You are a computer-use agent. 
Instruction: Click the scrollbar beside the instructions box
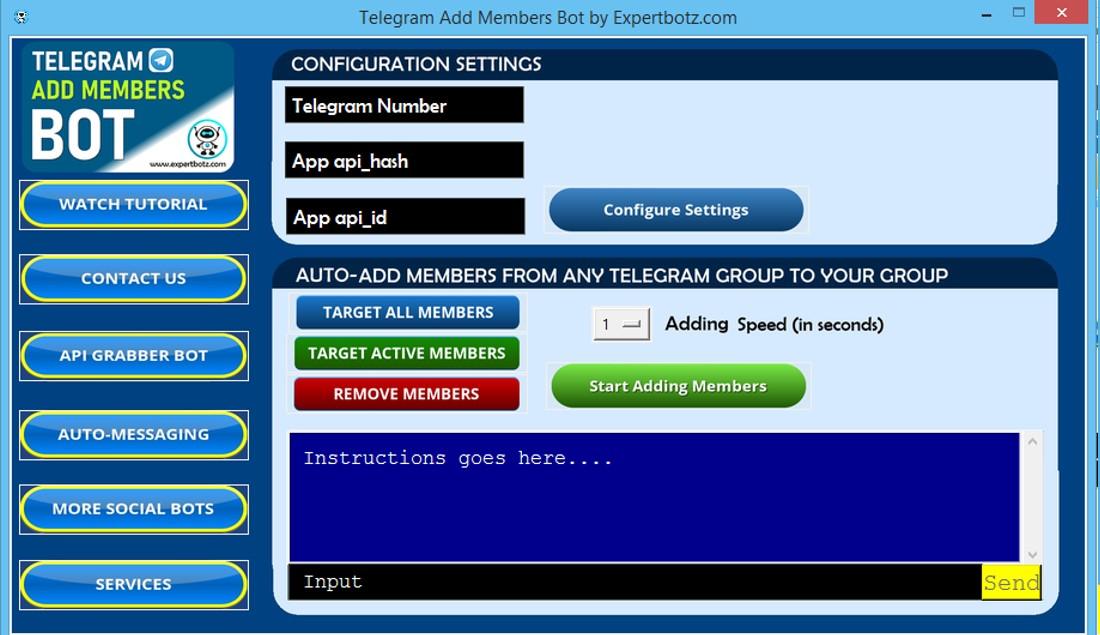[1030, 495]
